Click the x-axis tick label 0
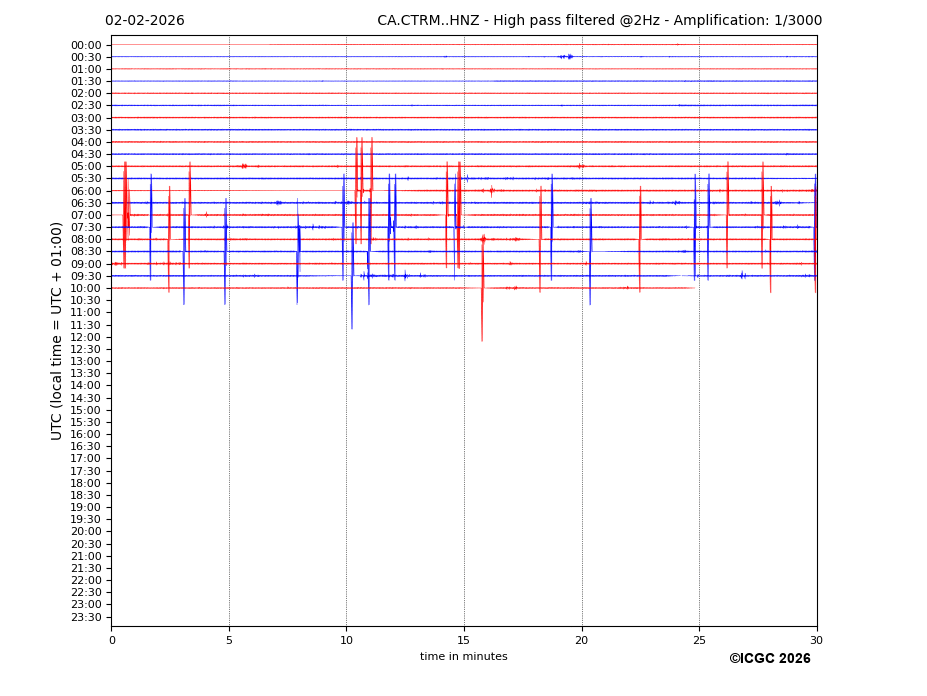927x696 pixels. (x=112, y=640)
